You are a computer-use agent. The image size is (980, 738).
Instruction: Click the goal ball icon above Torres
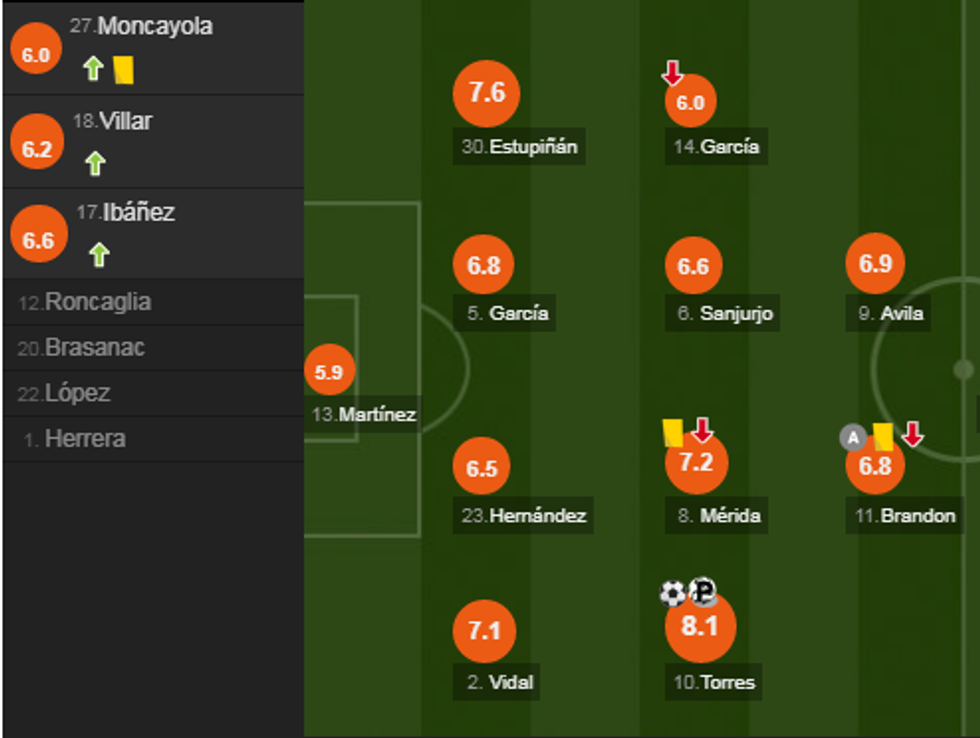click(673, 593)
